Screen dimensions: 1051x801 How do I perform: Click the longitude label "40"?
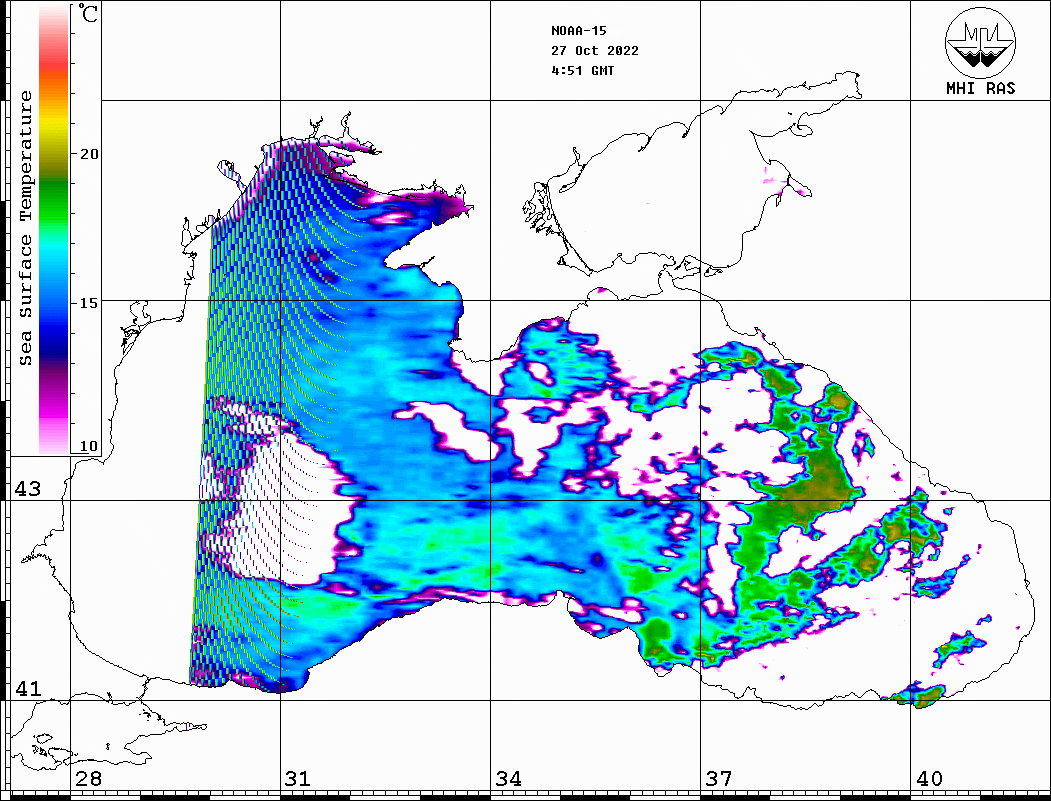click(x=929, y=779)
